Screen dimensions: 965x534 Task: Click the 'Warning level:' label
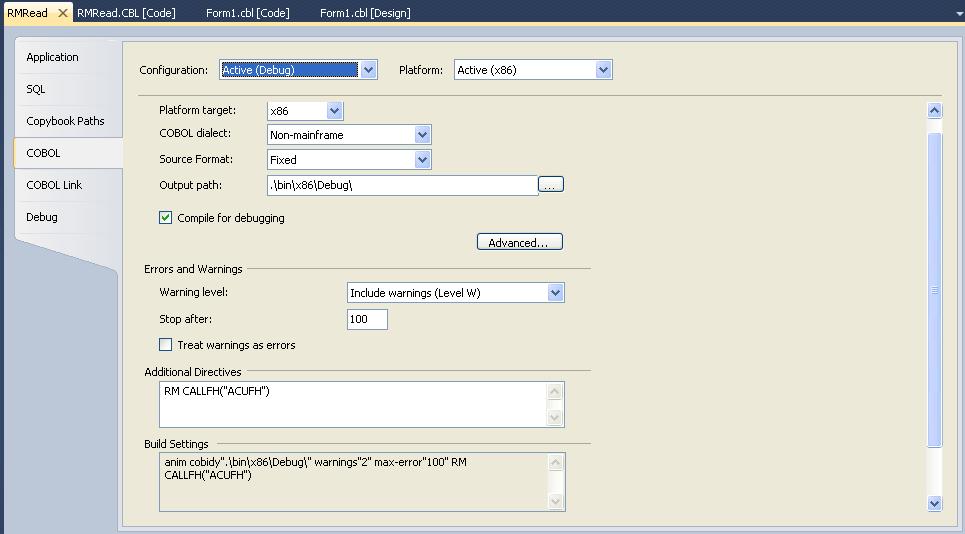[194, 292]
